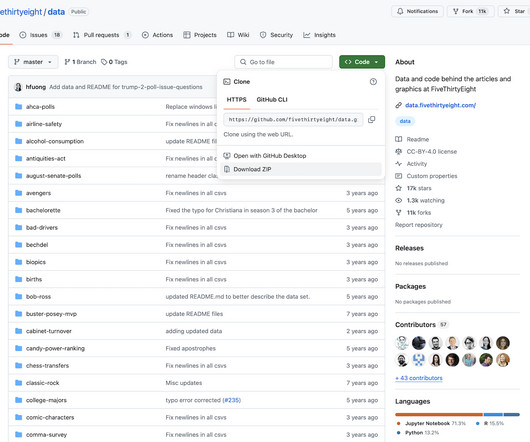Click the Download ZIP option

click(x=300, y=169)
